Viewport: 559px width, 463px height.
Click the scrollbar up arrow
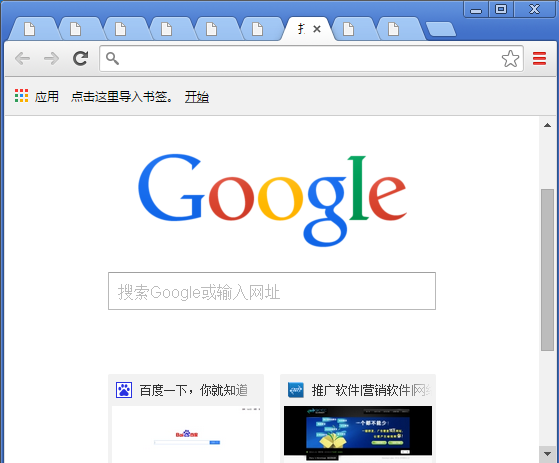547,125
